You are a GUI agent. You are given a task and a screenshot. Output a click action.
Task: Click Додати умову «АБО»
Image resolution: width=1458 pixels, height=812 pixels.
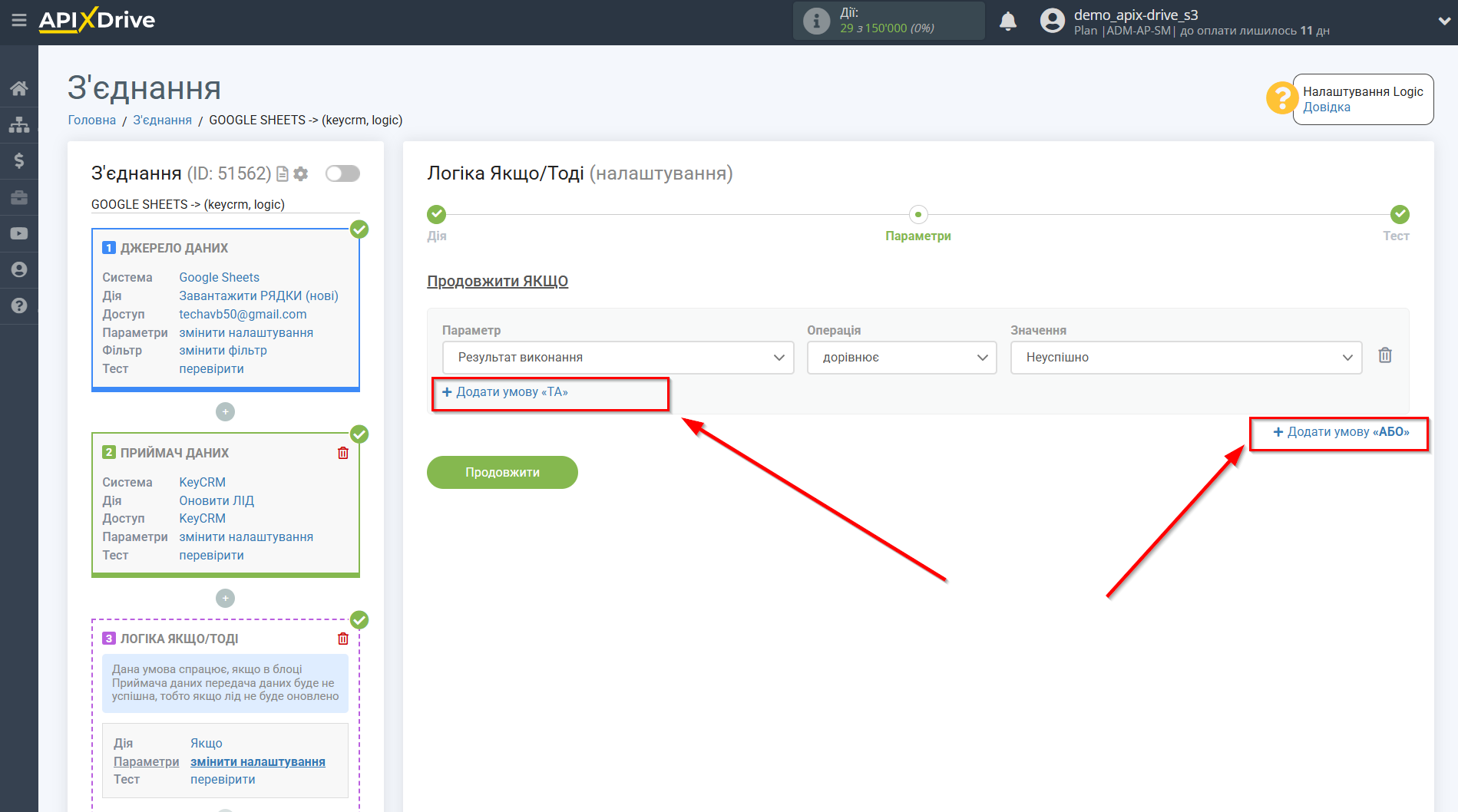click(x=1341, y=432)
